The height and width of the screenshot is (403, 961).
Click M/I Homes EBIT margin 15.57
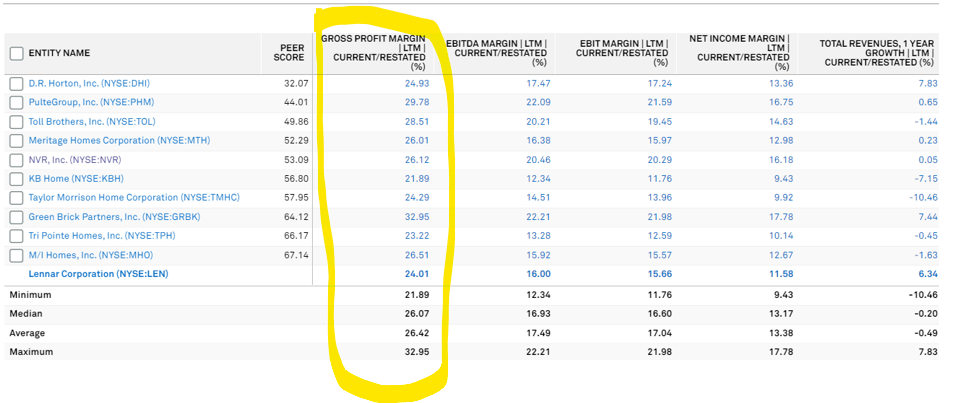pos(659,255)
